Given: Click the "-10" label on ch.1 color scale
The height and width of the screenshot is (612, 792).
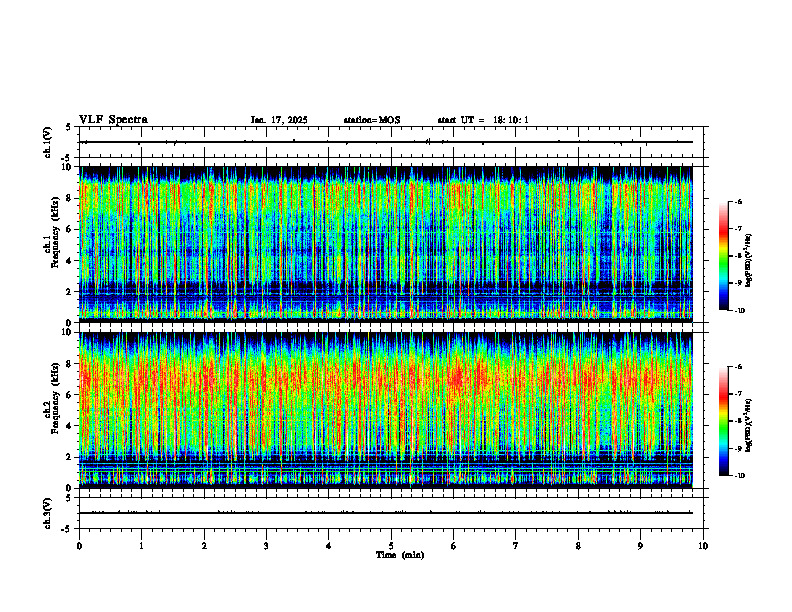Looking at the screenshot, I should [x=740, y=311].
